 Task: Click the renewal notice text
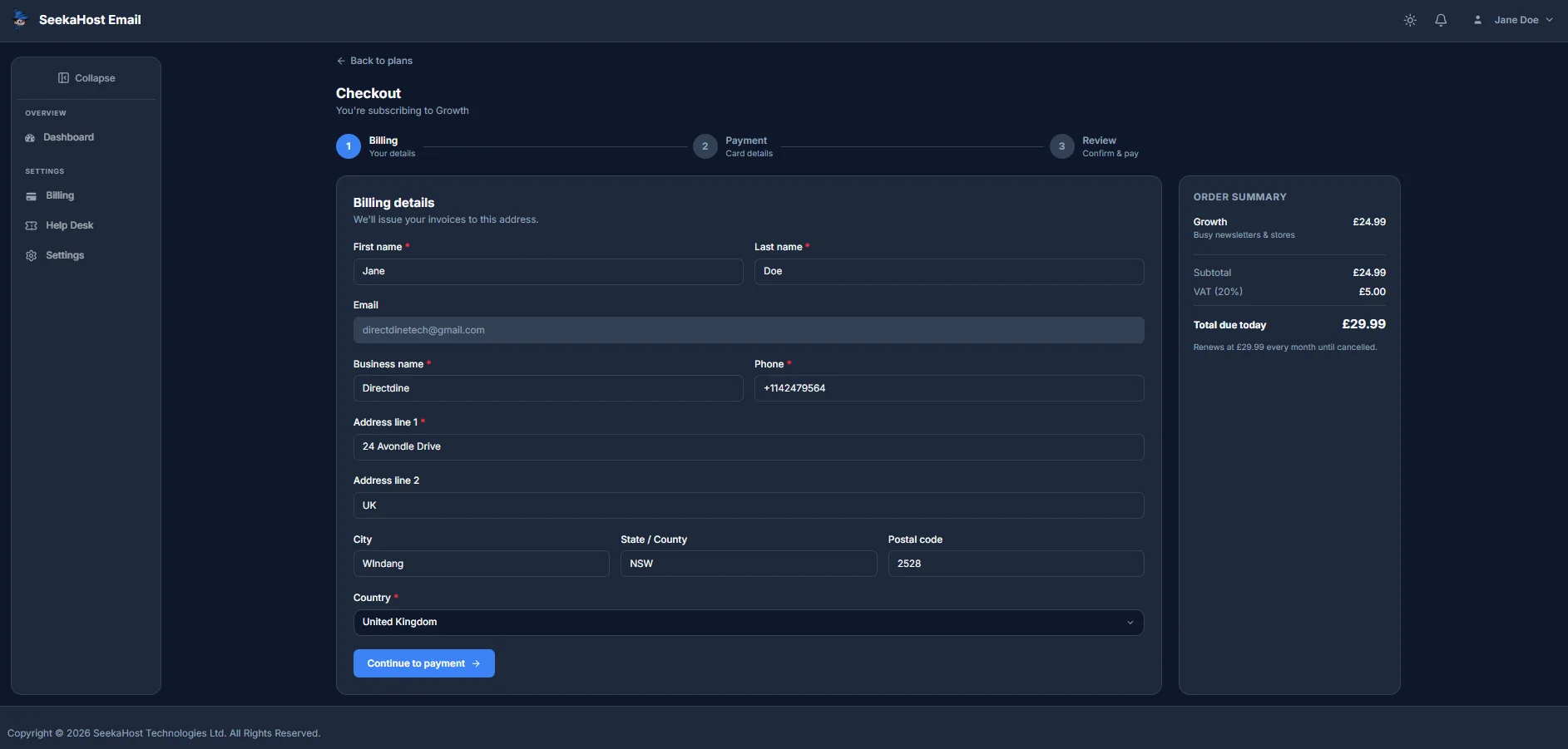pos(1285,347)
